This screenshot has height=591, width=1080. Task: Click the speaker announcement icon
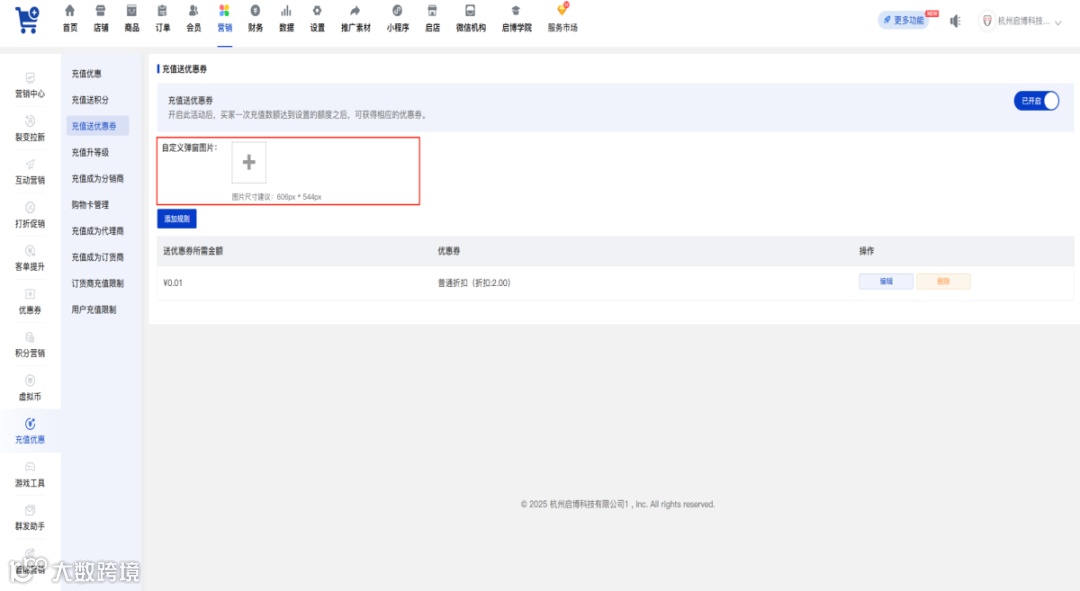[955, 21]
